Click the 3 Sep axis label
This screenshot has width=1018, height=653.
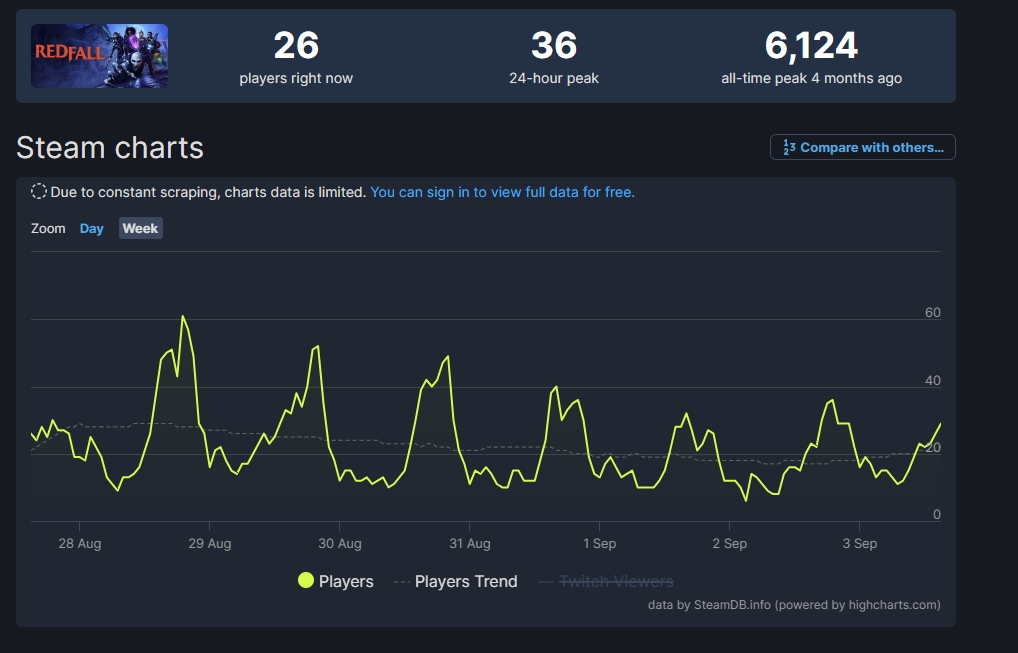tap(860, 543)
